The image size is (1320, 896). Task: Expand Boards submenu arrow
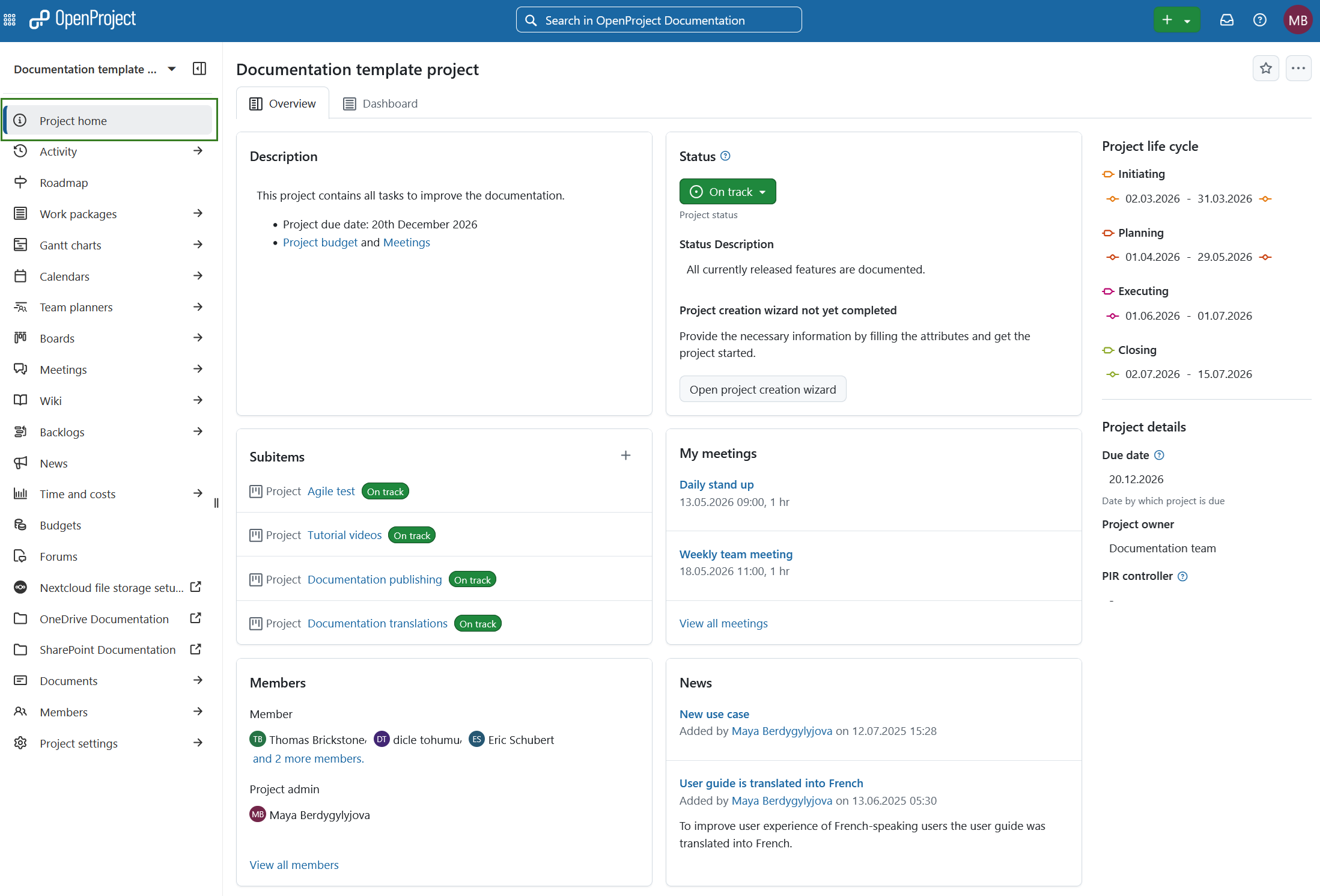click(x=198, y=338)
